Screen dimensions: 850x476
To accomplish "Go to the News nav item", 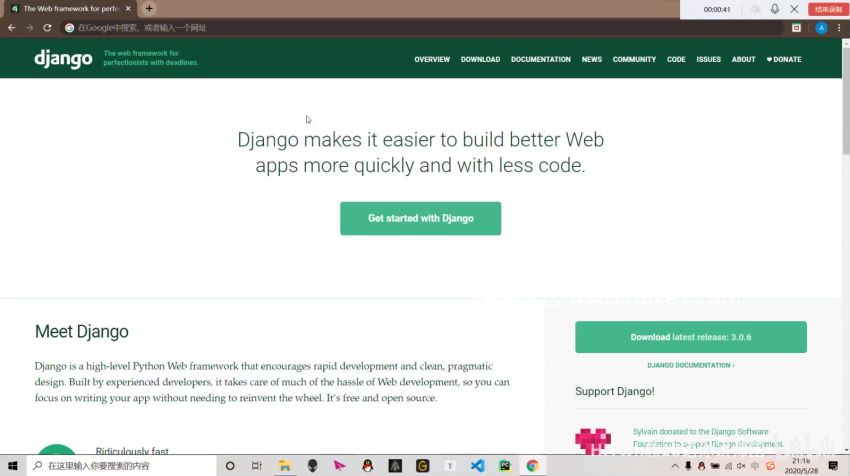I will click(x=591, y=59).
